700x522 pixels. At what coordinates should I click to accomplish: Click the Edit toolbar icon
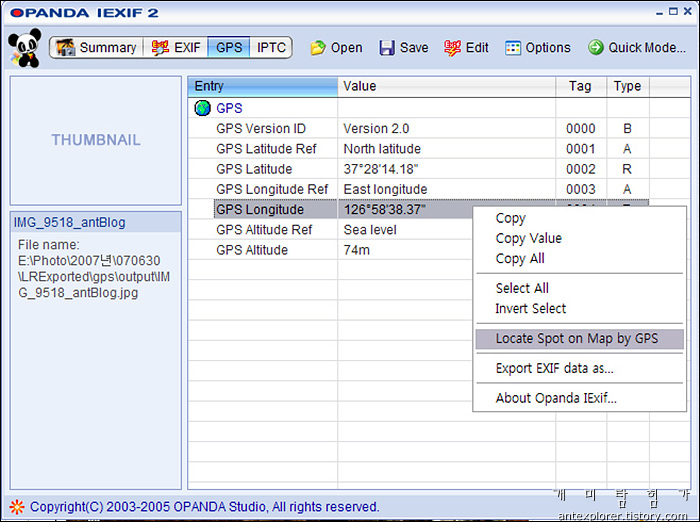point(452,48)
